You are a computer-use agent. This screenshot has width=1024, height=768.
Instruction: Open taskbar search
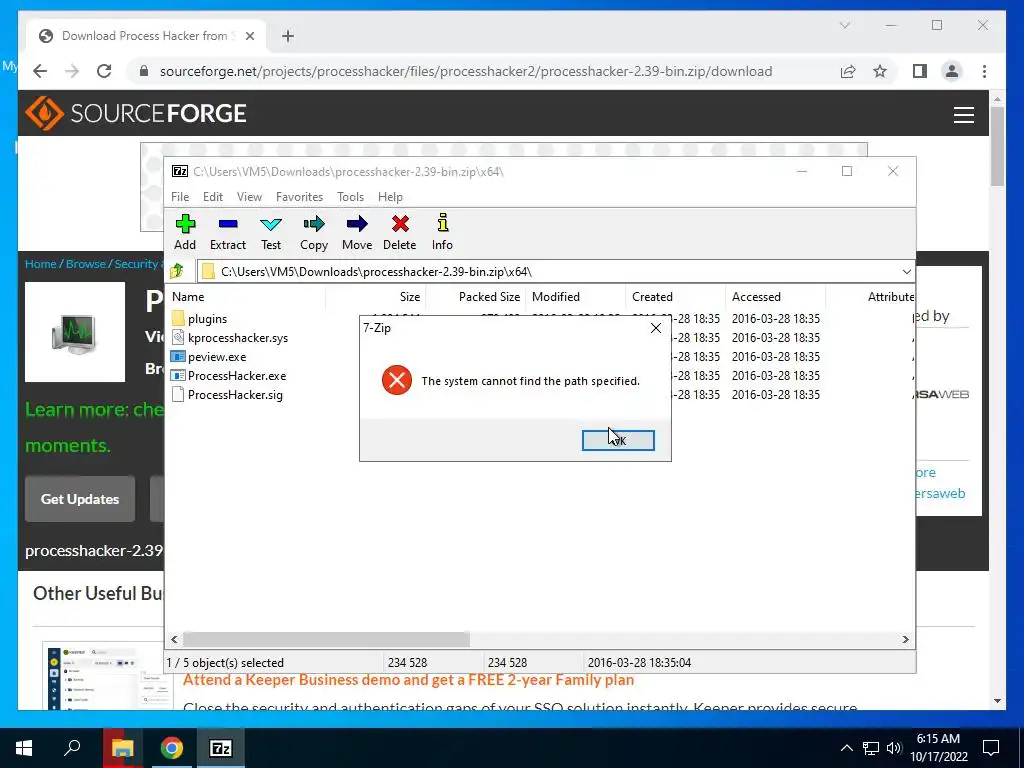(x=72, y=748)
